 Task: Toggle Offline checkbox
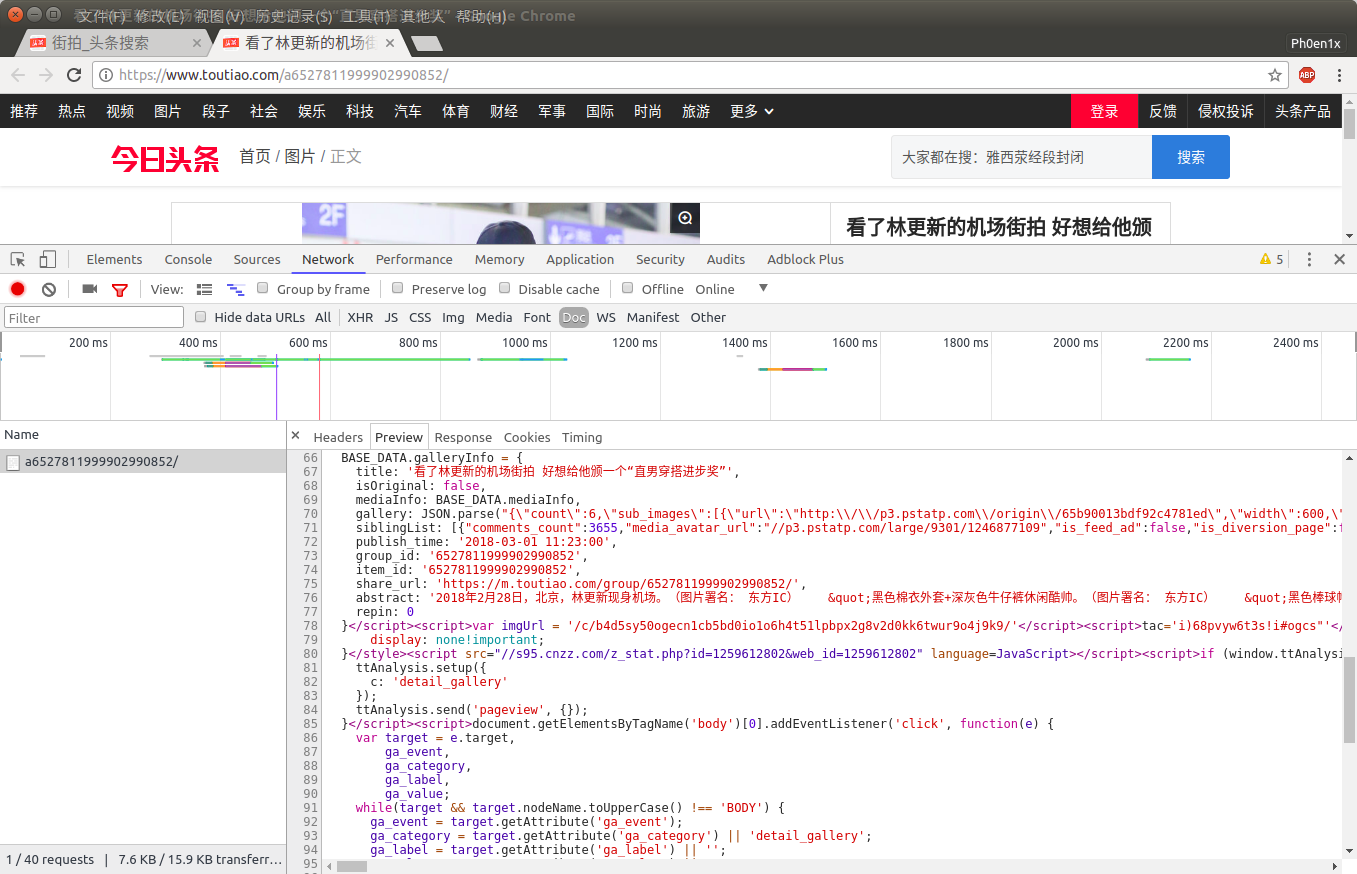[628, 288]
